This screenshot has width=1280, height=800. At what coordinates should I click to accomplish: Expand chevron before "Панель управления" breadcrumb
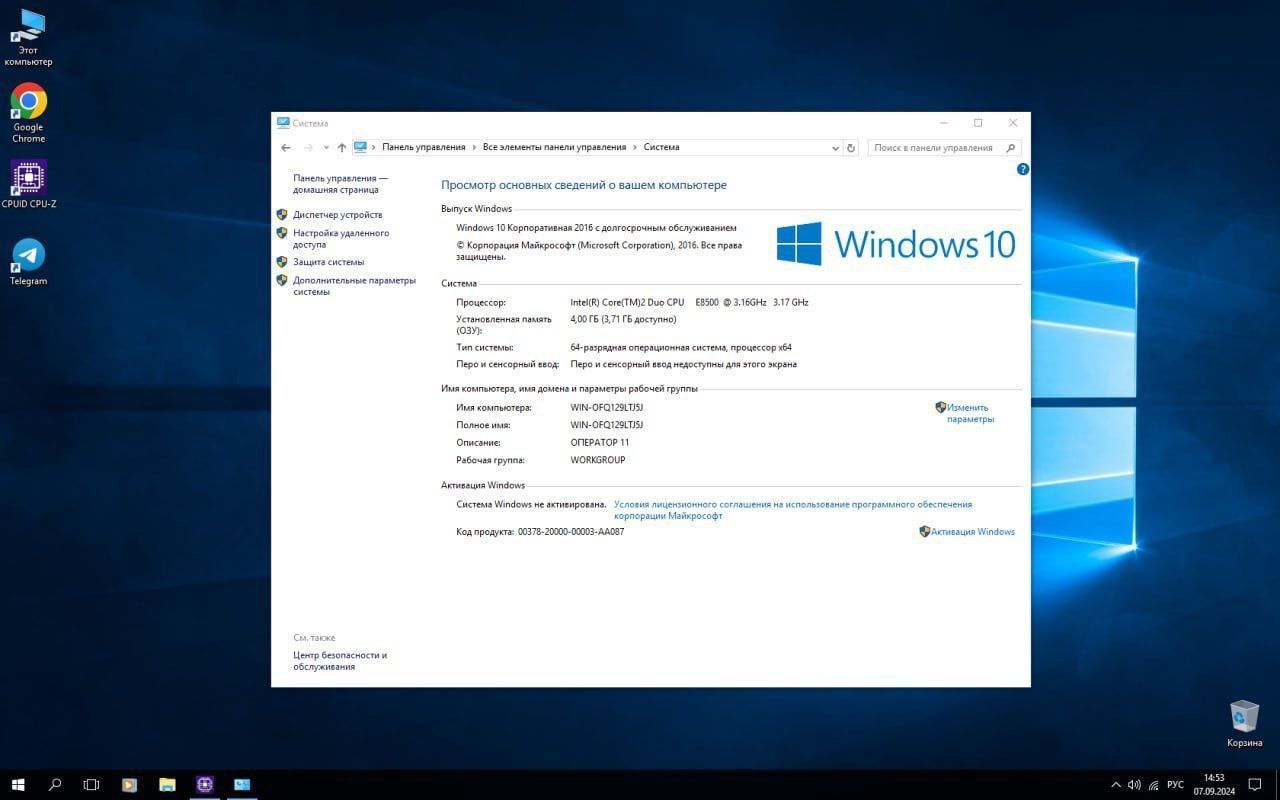374,147
